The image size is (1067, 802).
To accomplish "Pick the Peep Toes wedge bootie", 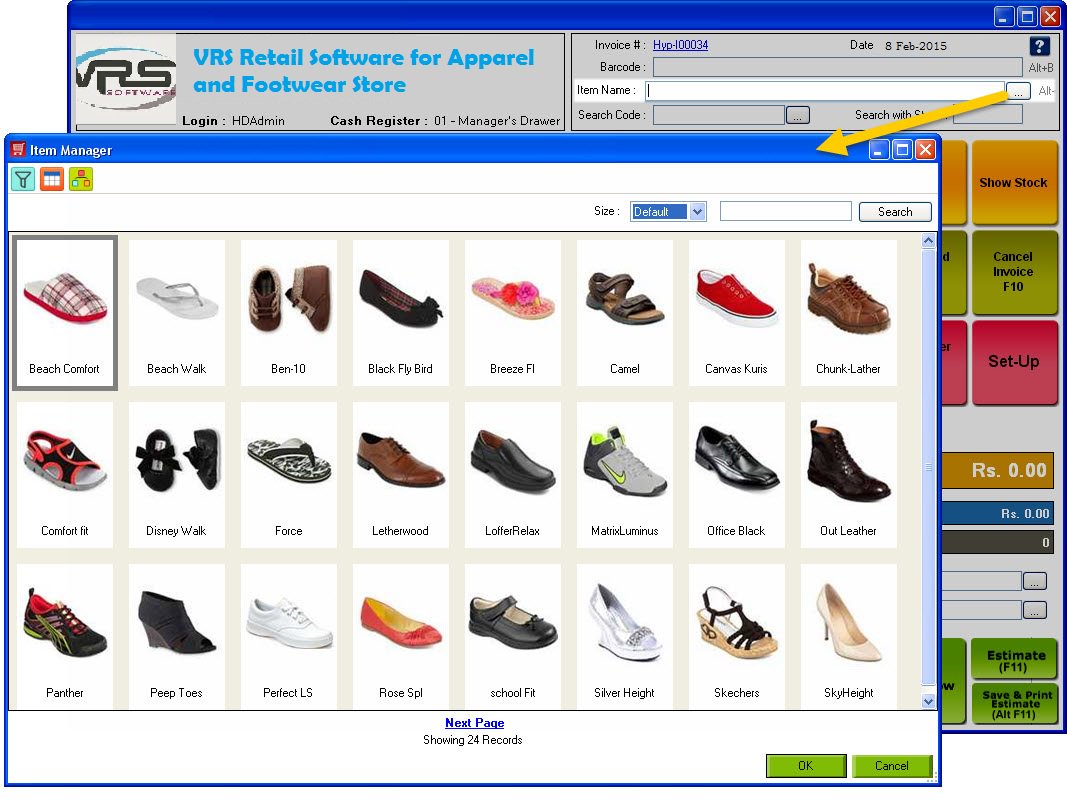I will [x=176, y=637].
